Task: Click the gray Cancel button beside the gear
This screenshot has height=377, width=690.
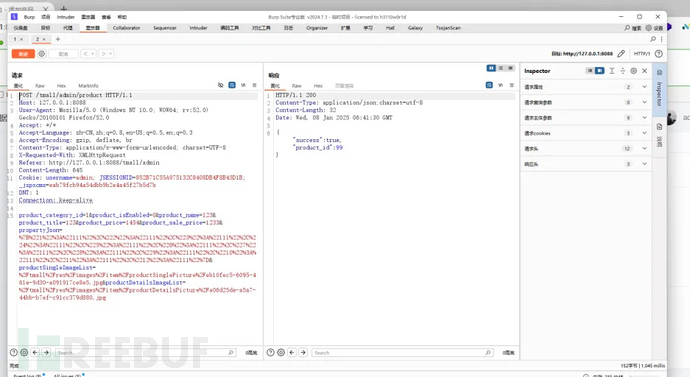Action: (x=63, y=54)
